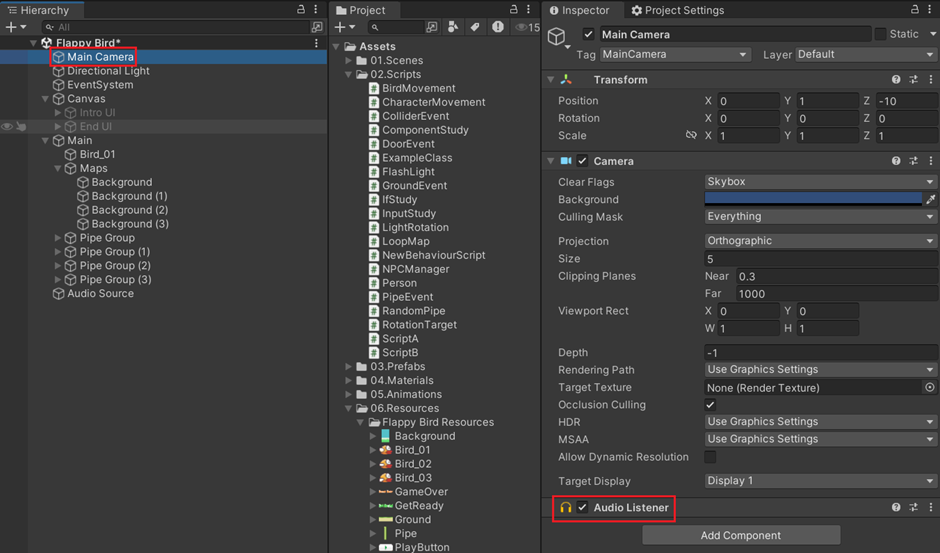Click the Camera Background color swatch
Viewport: 940px width, 553px height.
[x=813, y=199]
